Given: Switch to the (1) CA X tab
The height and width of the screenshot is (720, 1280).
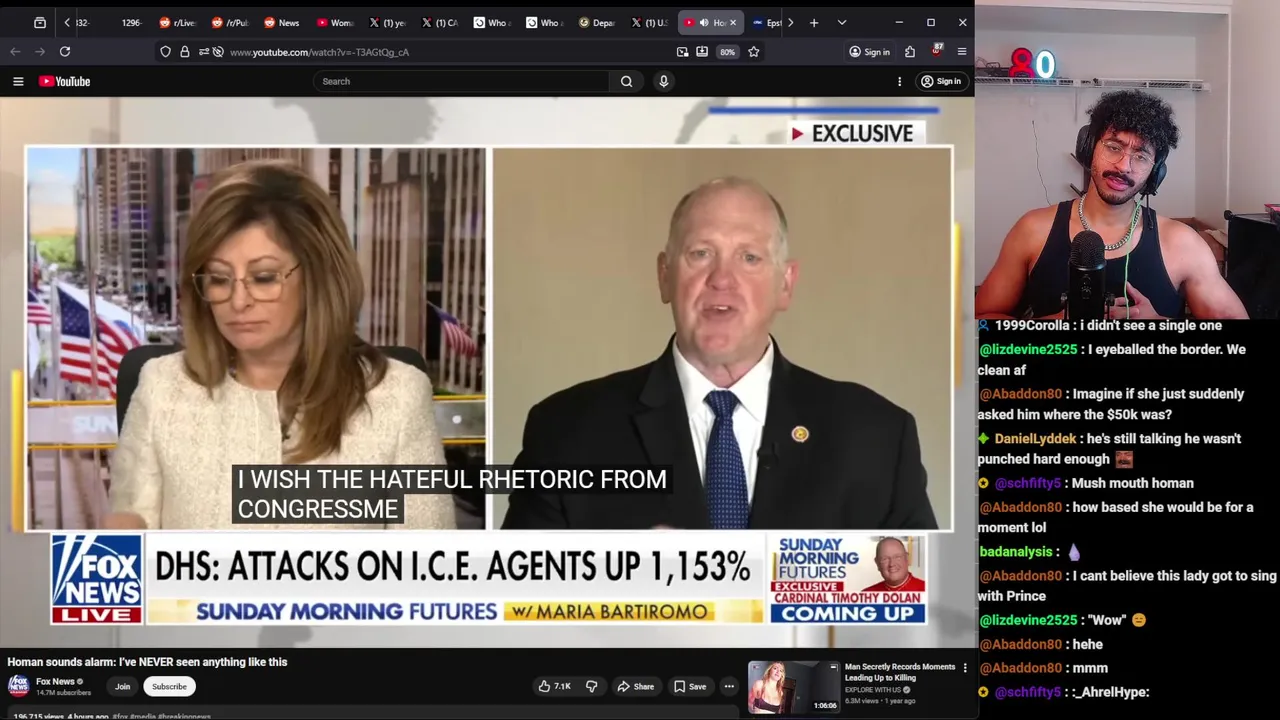Looking at the screenshot, I should (438, 22).
